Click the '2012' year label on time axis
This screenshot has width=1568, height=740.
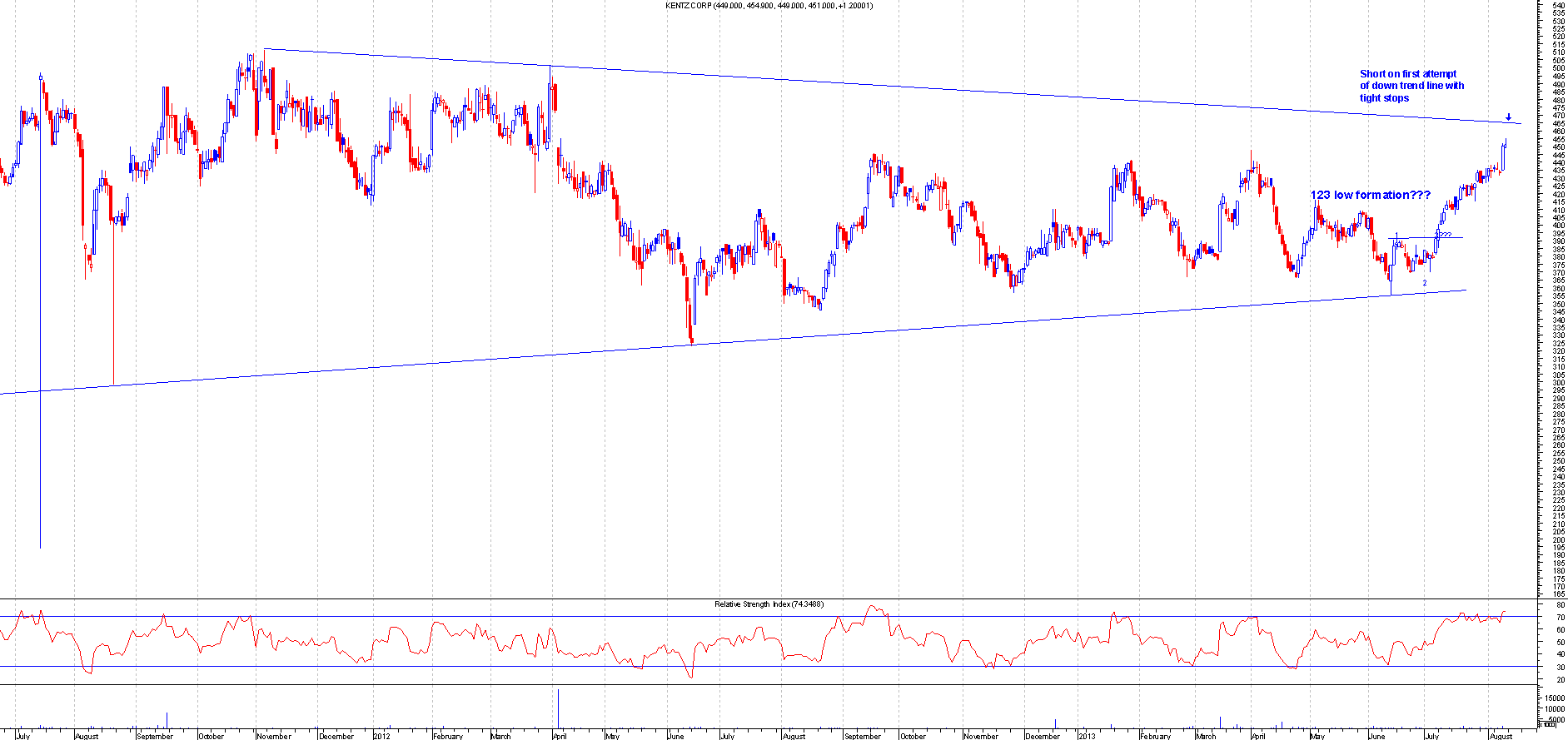click(381, 736)
